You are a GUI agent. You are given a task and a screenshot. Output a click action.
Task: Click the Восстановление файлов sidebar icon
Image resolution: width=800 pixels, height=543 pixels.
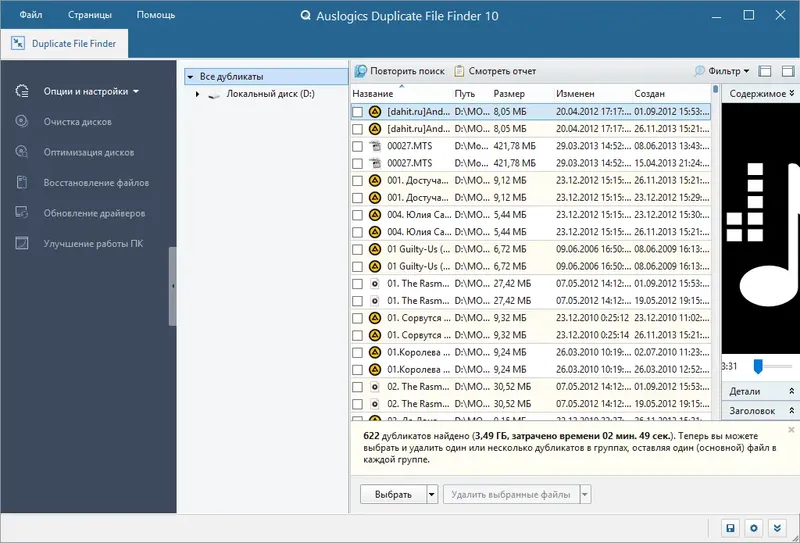tap(21, 182)
